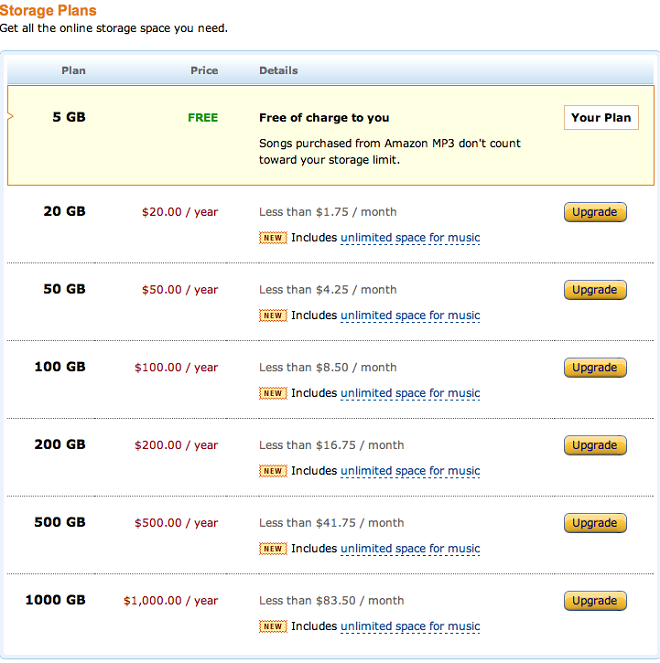The image size is (660, 663).
Task: Upgrade to the 1000 GB plan
Action: [x=595, y=601]
